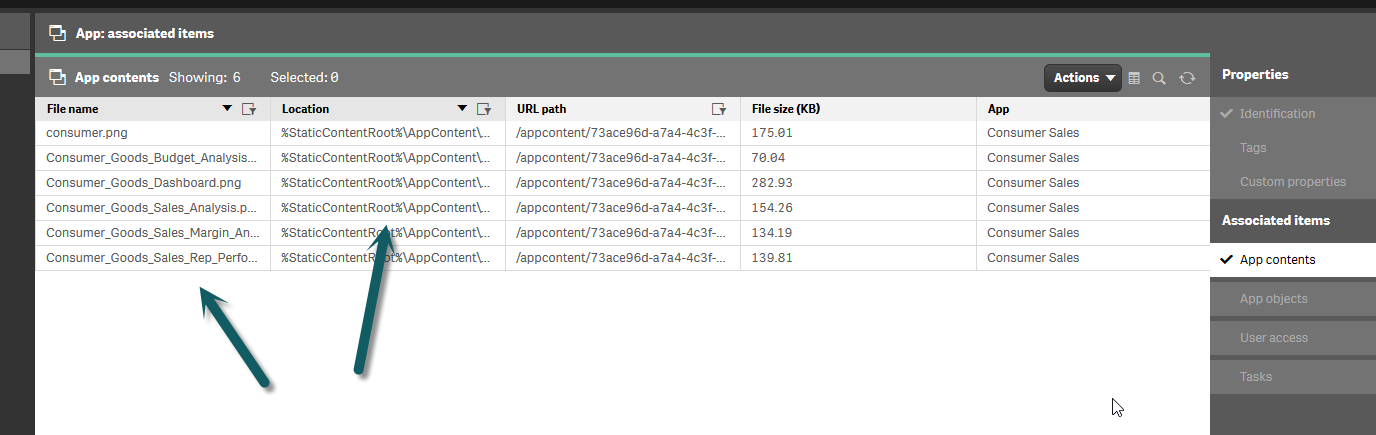Go to User access section
Screen dimensions: 1376x435
pos(1273,338)
